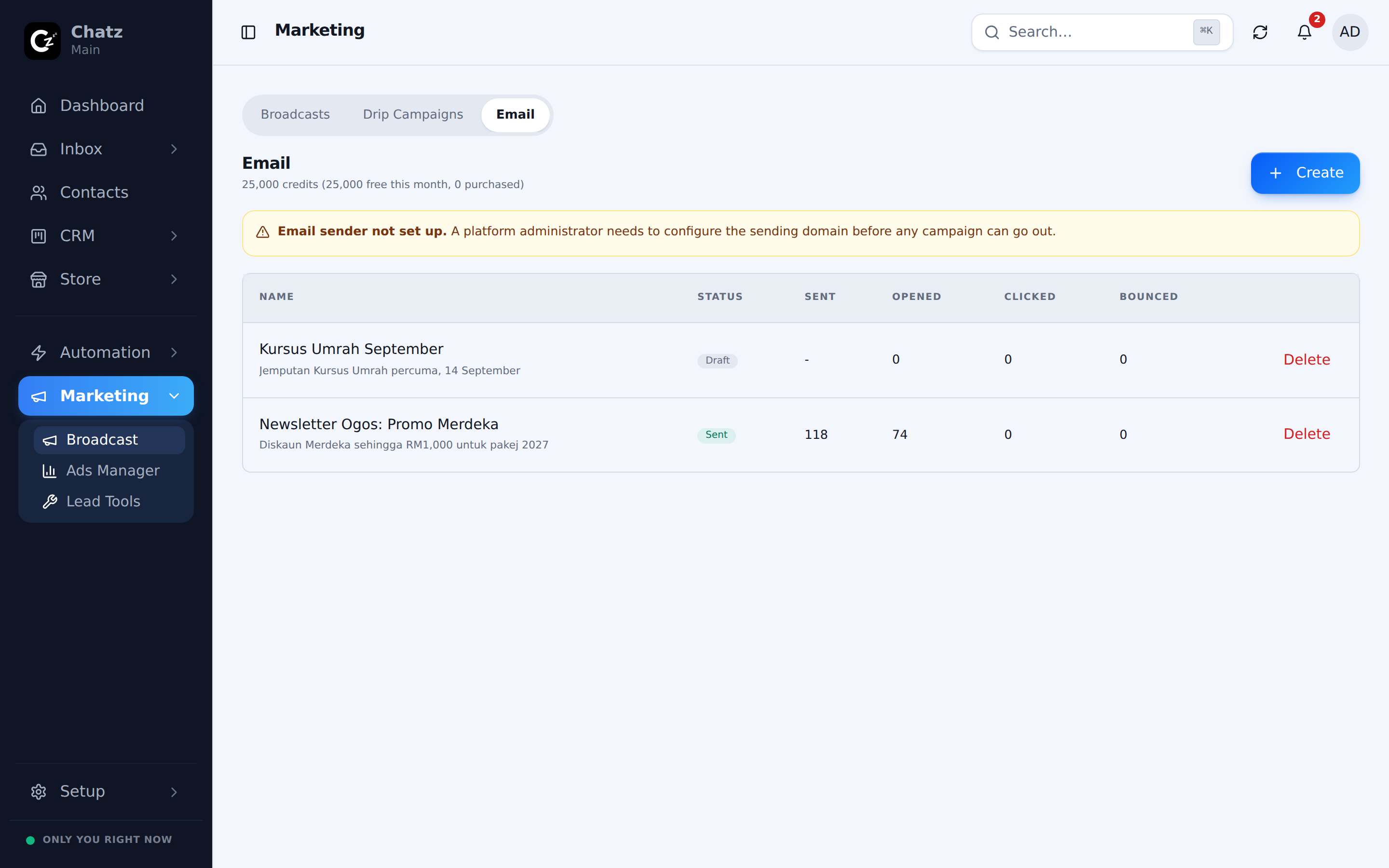Image resolution: width=1389 pixels, height=868 pixels.
Task: Click the ⌘K shortcut badge
Action: tap(1206, 32)
